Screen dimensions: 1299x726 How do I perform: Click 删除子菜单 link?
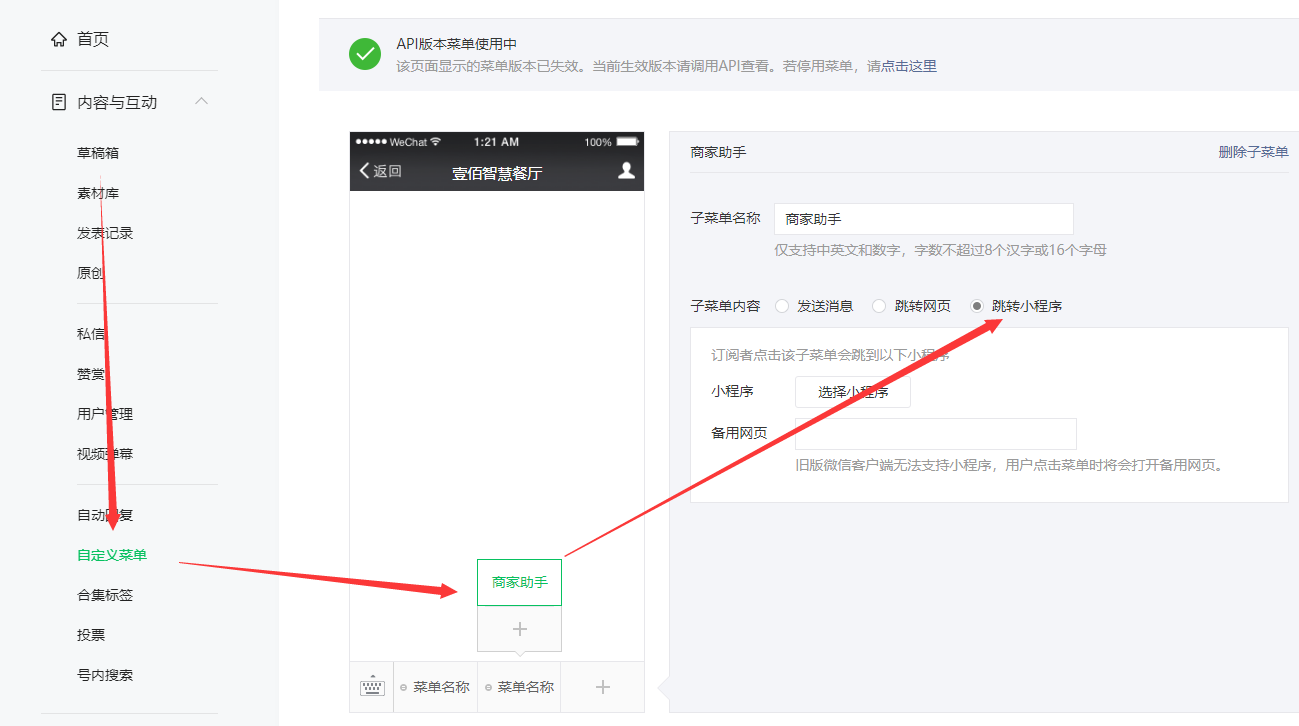(x=1253, y=152)
